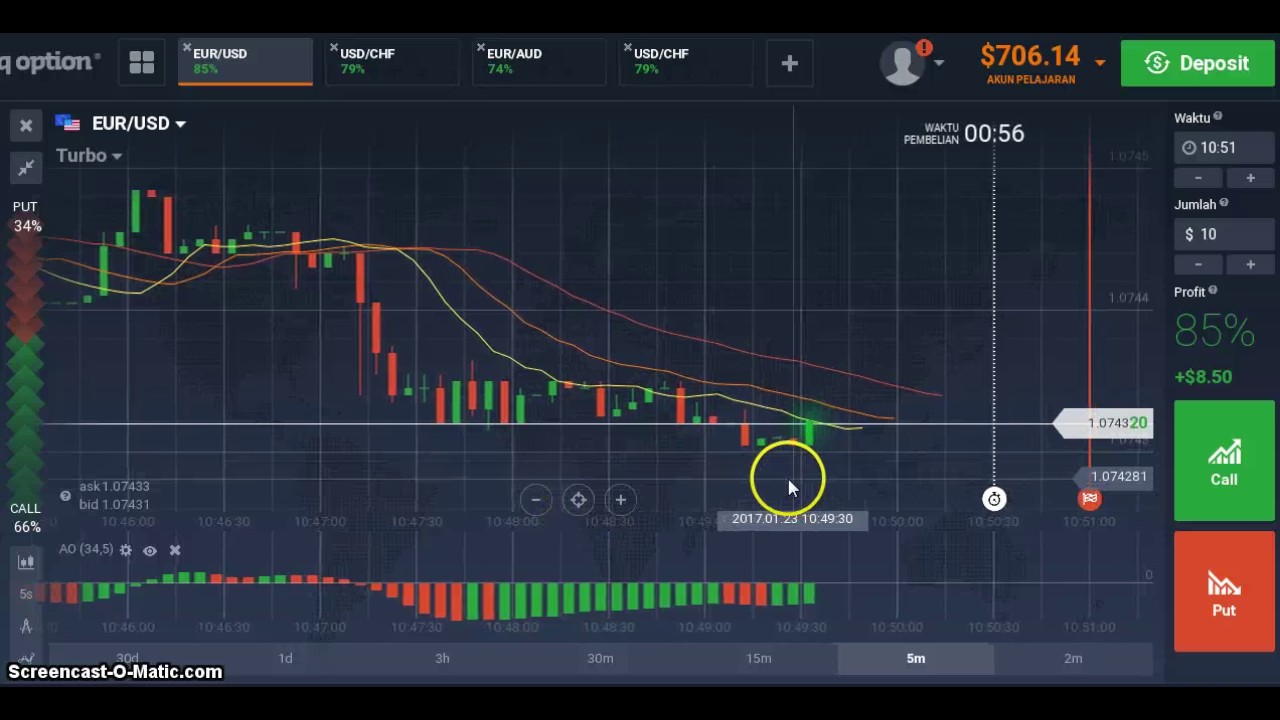Select the EUR/USD 85% tab

click(x=245, y=62)
